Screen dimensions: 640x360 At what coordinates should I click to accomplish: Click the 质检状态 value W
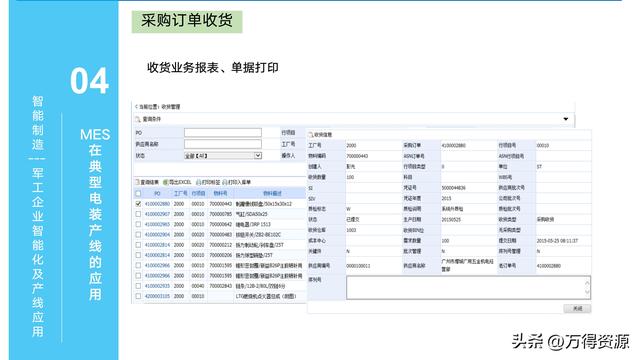pos(349,209)
